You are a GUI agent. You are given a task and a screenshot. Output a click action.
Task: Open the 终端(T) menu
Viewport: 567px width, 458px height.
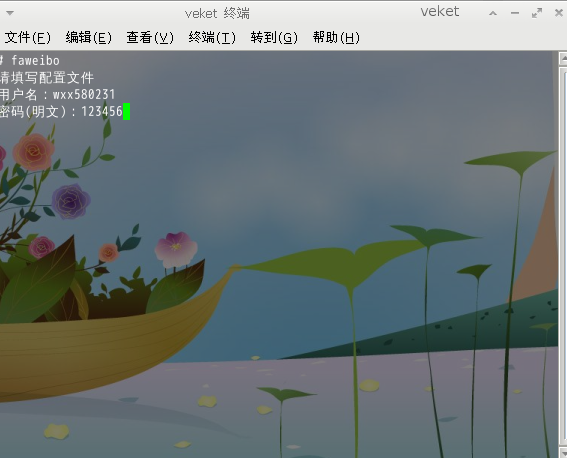pyautogui.click(x=212, y=37)
